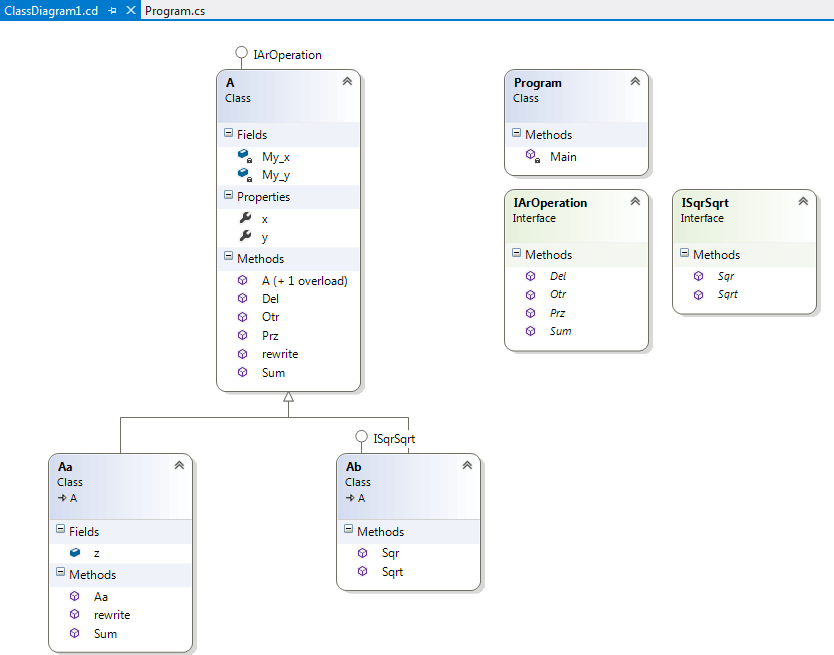Switch to the Program.cs tab
Viewport: 834px width, 655px height.
175,11
